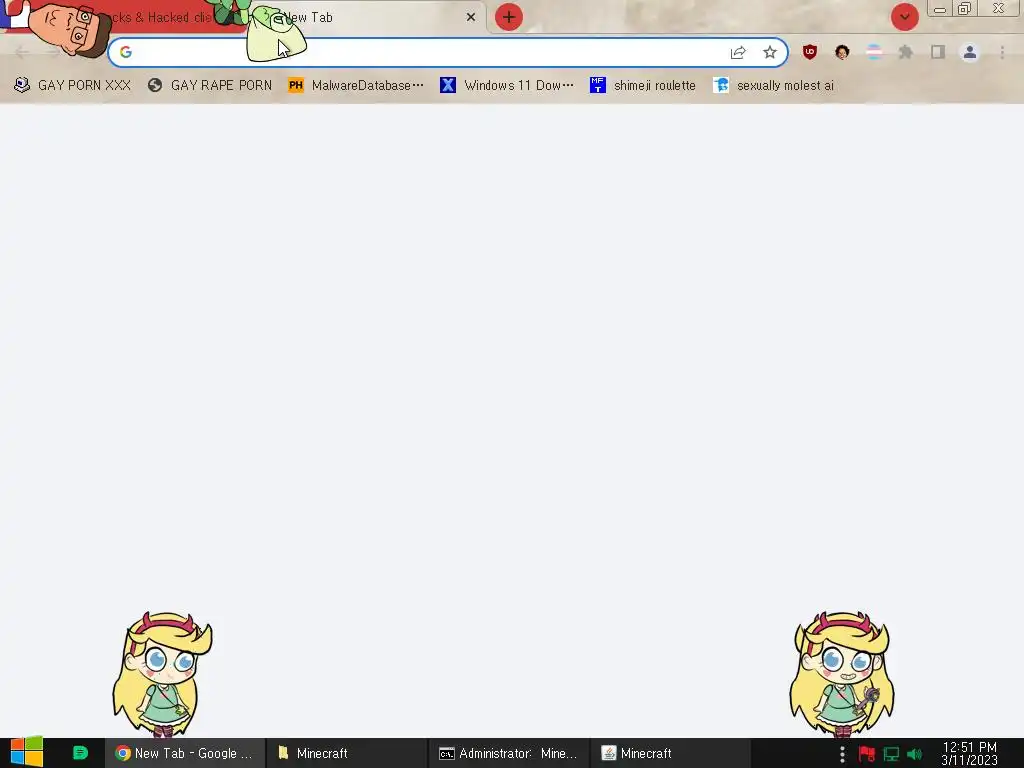
Task: Open the clock showing 12:51 PM
Action: pos(969,754)
